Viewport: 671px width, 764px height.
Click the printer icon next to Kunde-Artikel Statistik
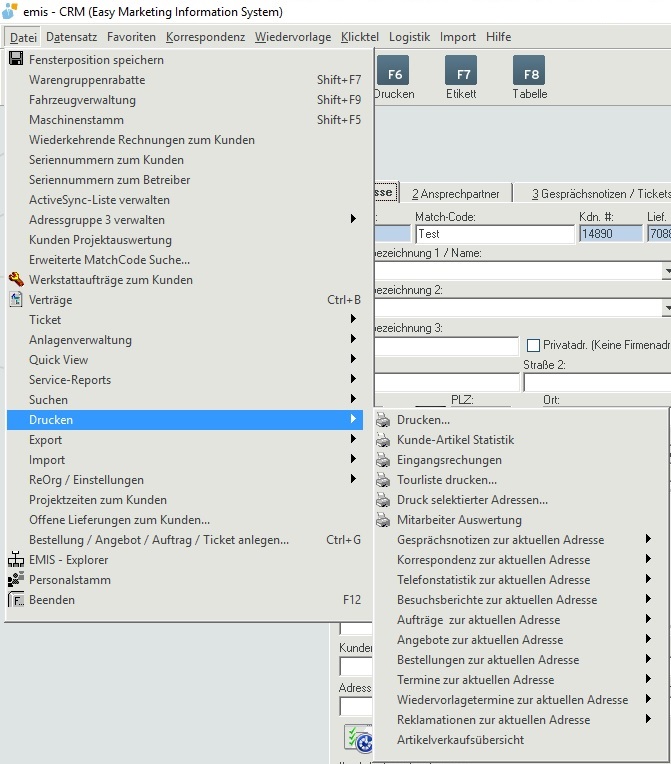(383, 439)
